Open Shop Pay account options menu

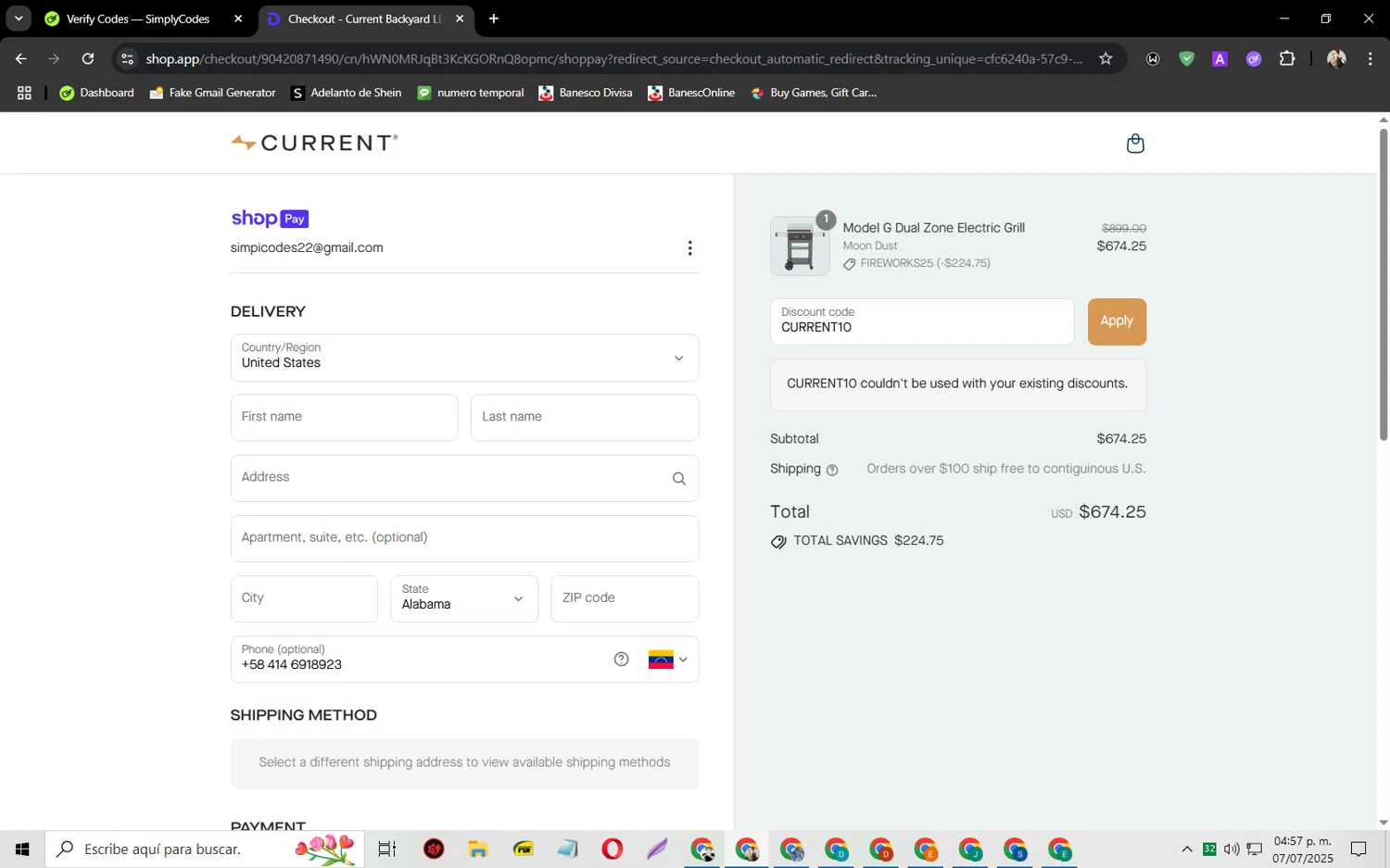[689, 248]
